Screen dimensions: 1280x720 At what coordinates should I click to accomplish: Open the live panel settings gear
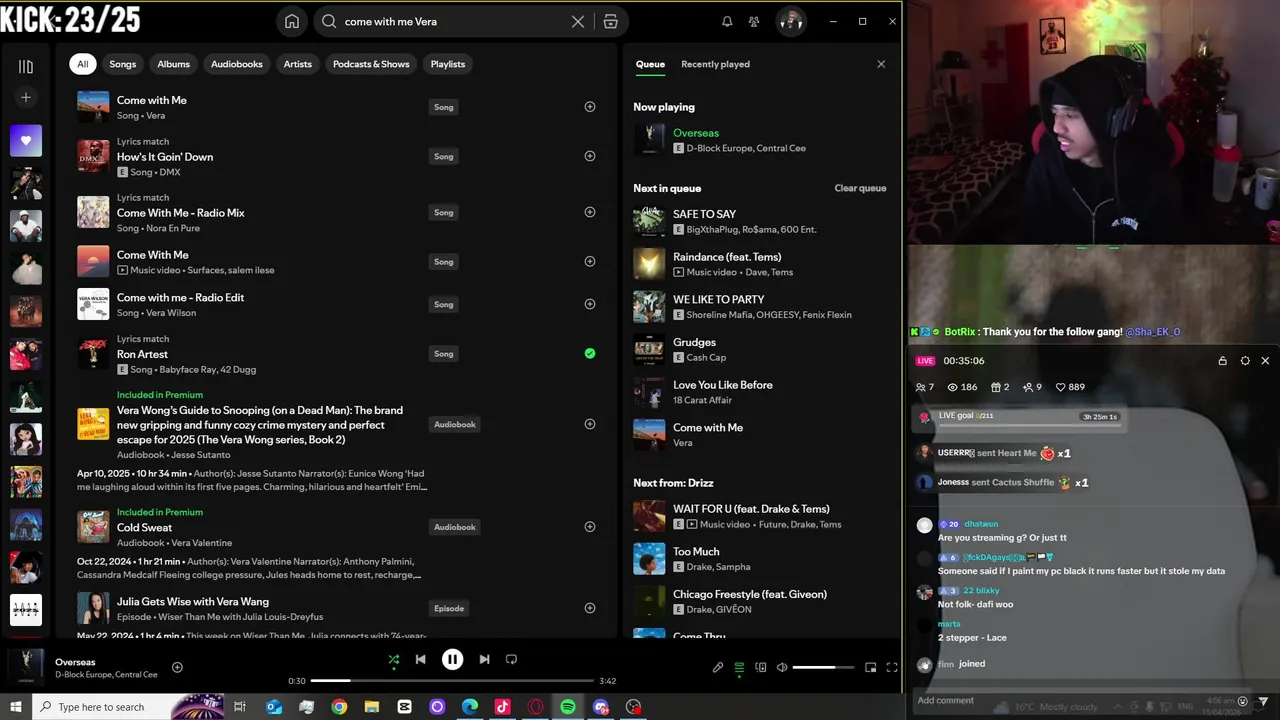point(1245,361)
